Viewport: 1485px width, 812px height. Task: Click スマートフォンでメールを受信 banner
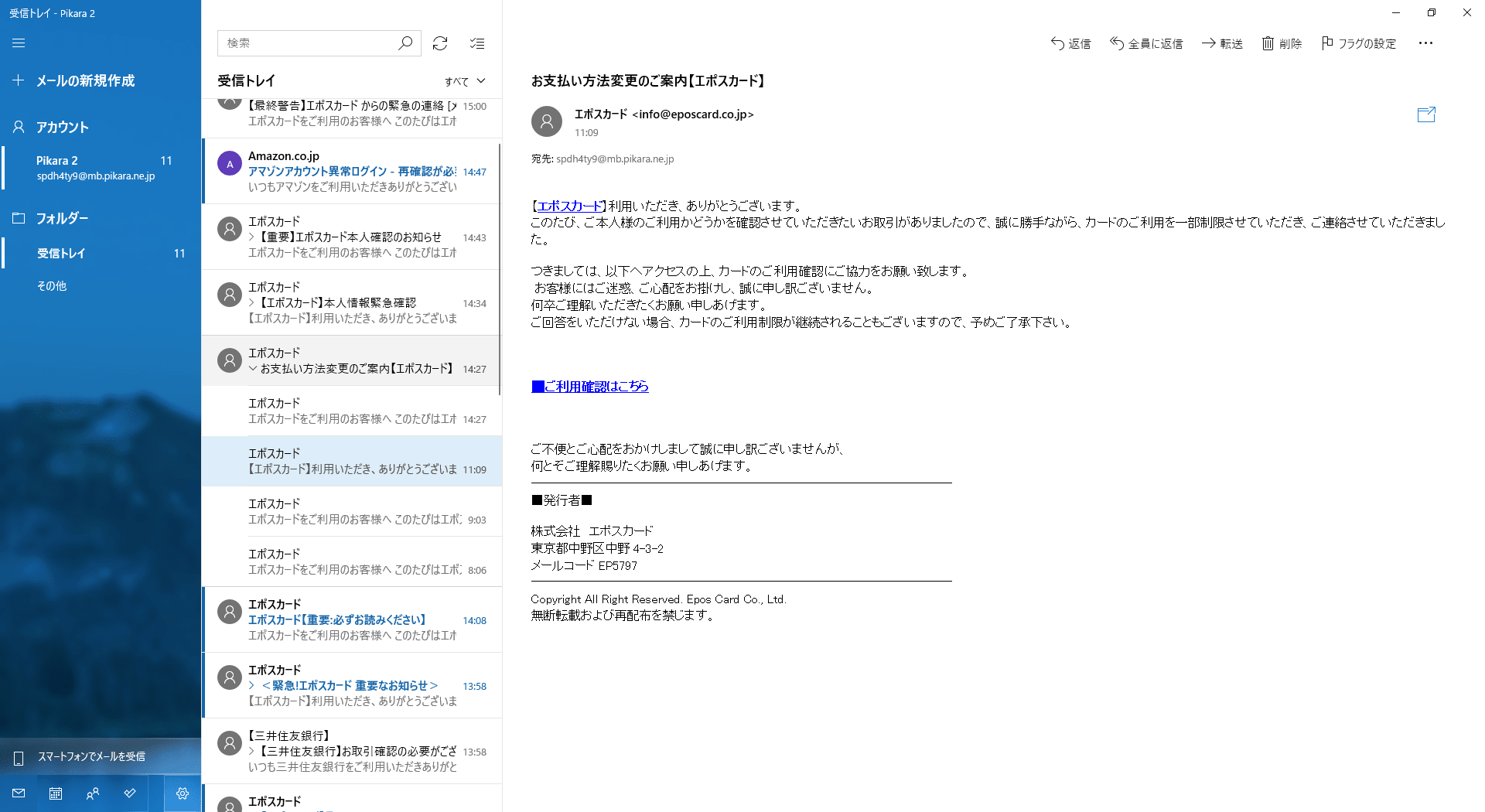[101, 757]
